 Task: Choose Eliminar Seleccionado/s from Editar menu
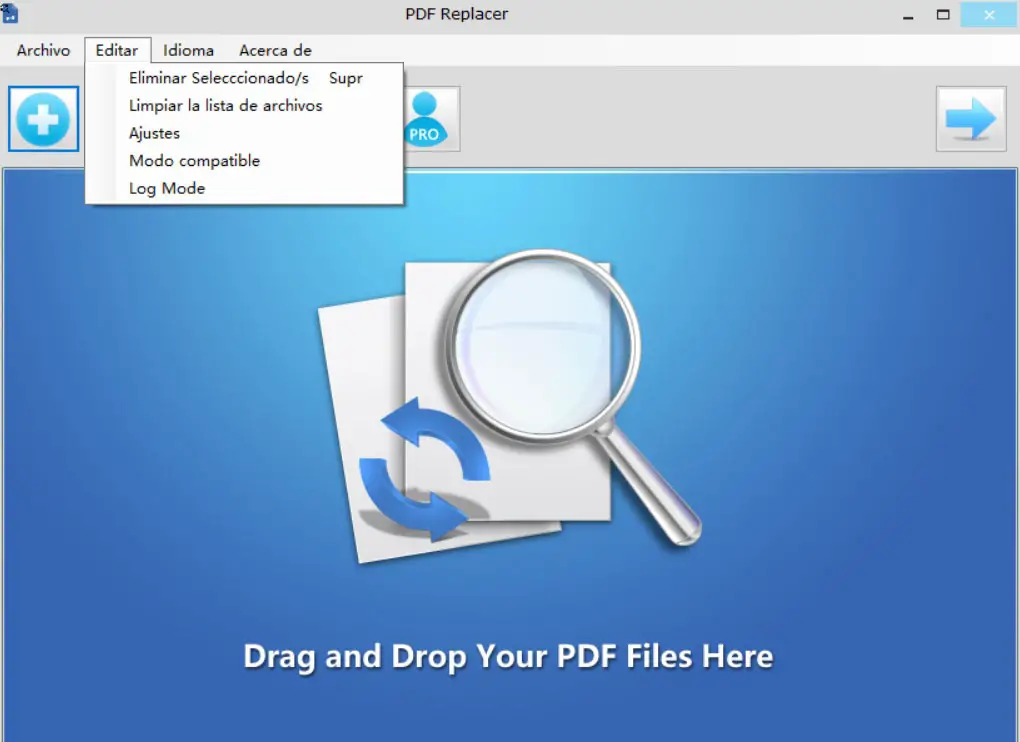[x=244, y=78]
